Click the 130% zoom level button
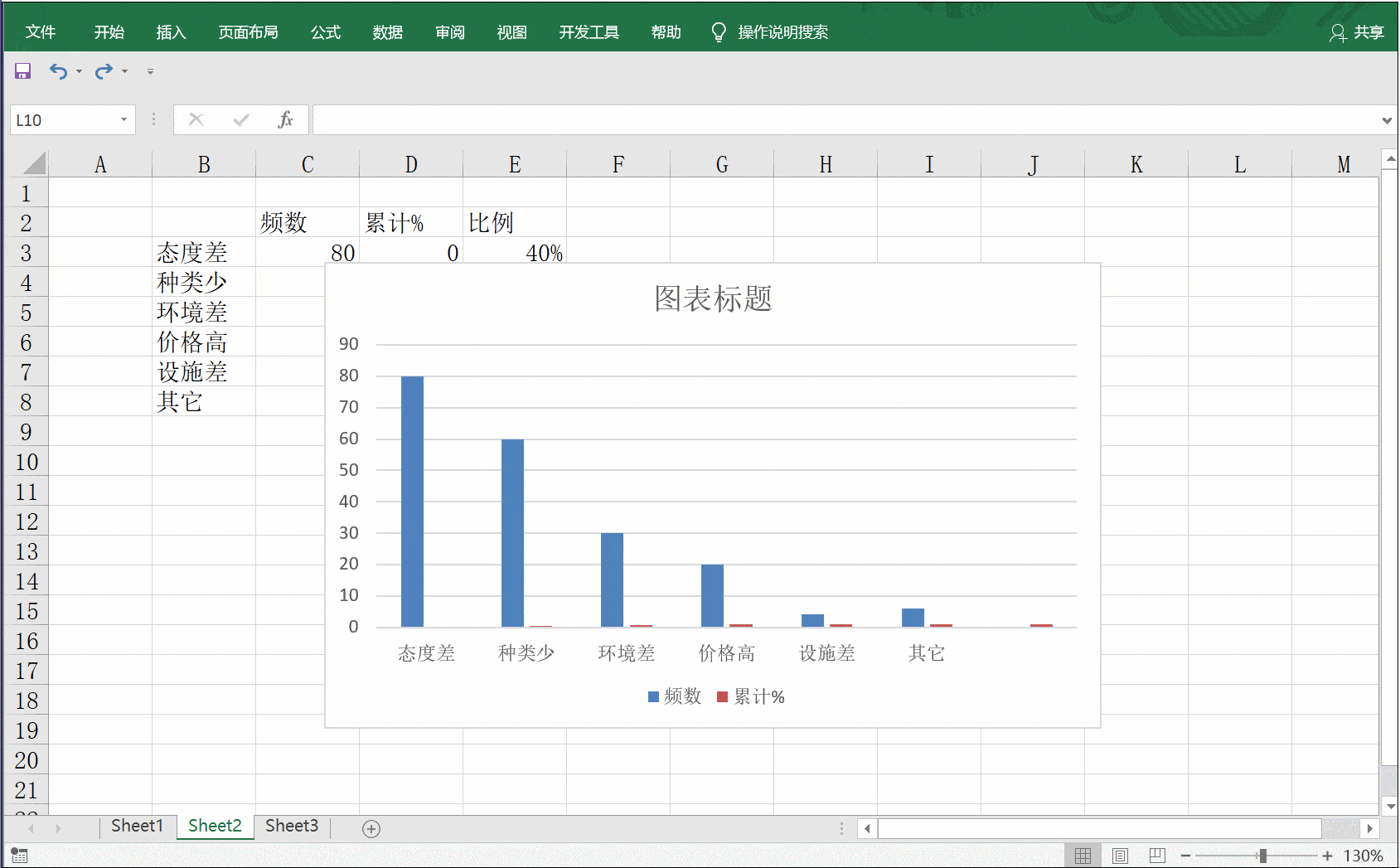 point(1363,856)
